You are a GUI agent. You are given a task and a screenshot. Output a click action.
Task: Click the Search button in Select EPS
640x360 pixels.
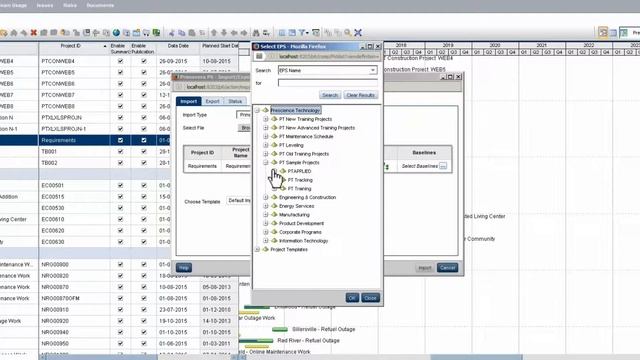click(330, 95)
